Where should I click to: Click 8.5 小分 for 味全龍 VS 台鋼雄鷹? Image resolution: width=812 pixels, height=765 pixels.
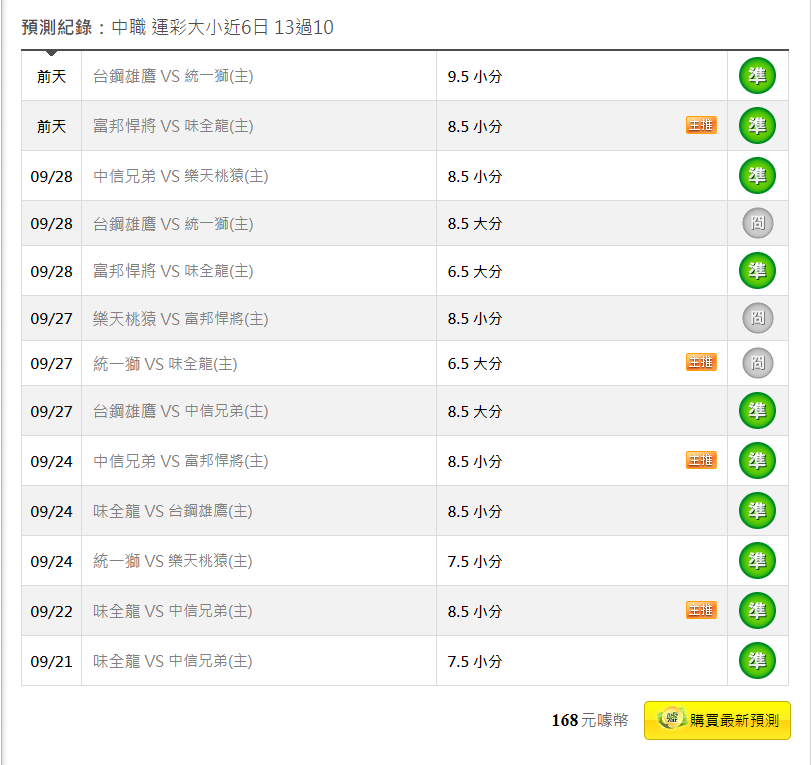coord(475,512)
